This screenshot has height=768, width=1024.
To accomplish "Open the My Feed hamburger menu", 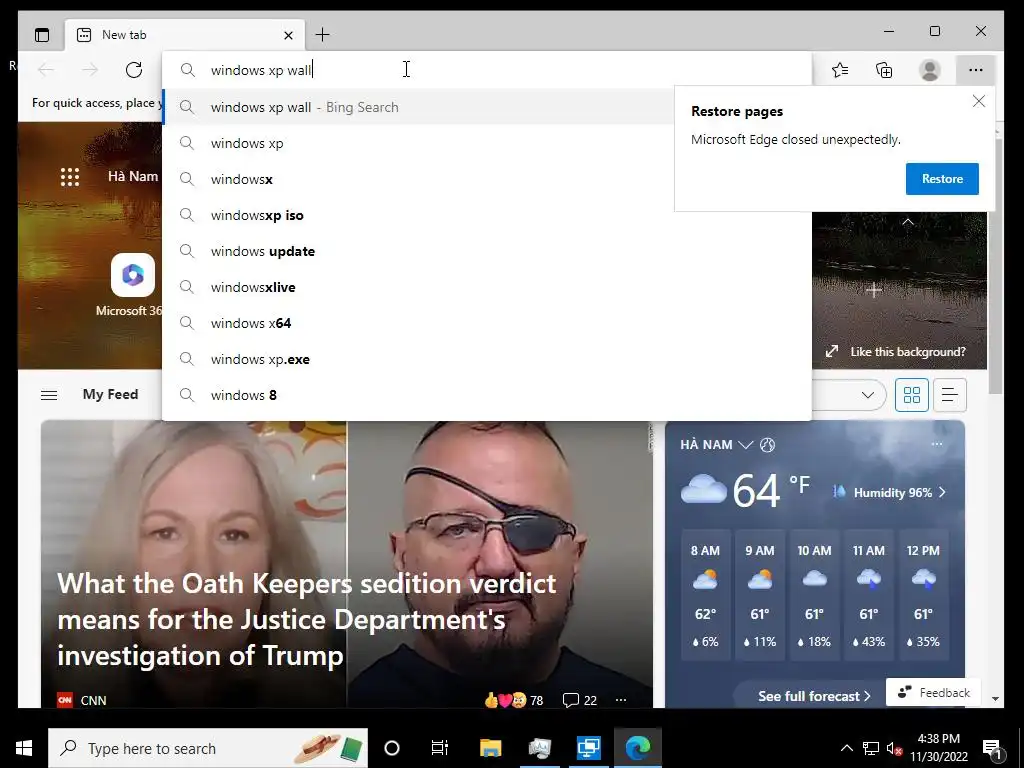I will pos(49,395).
